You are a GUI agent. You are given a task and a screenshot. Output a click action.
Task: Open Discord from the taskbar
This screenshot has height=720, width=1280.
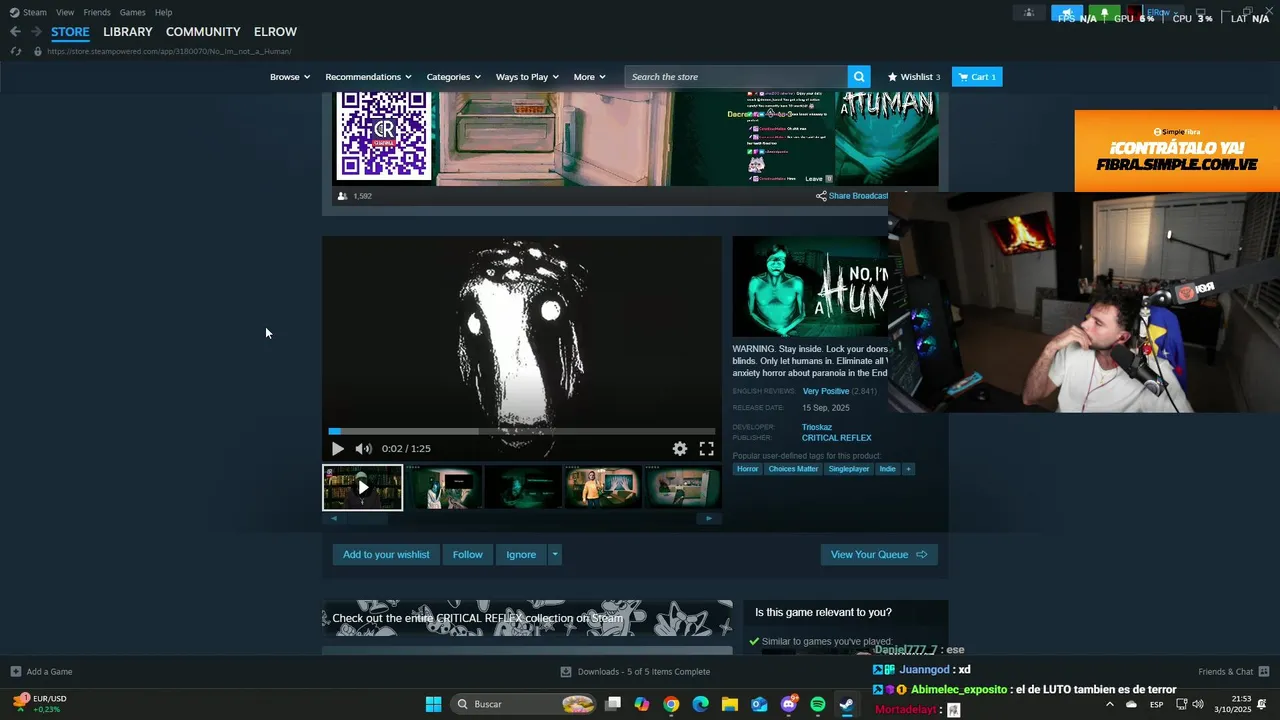click(x=788, y=704)
